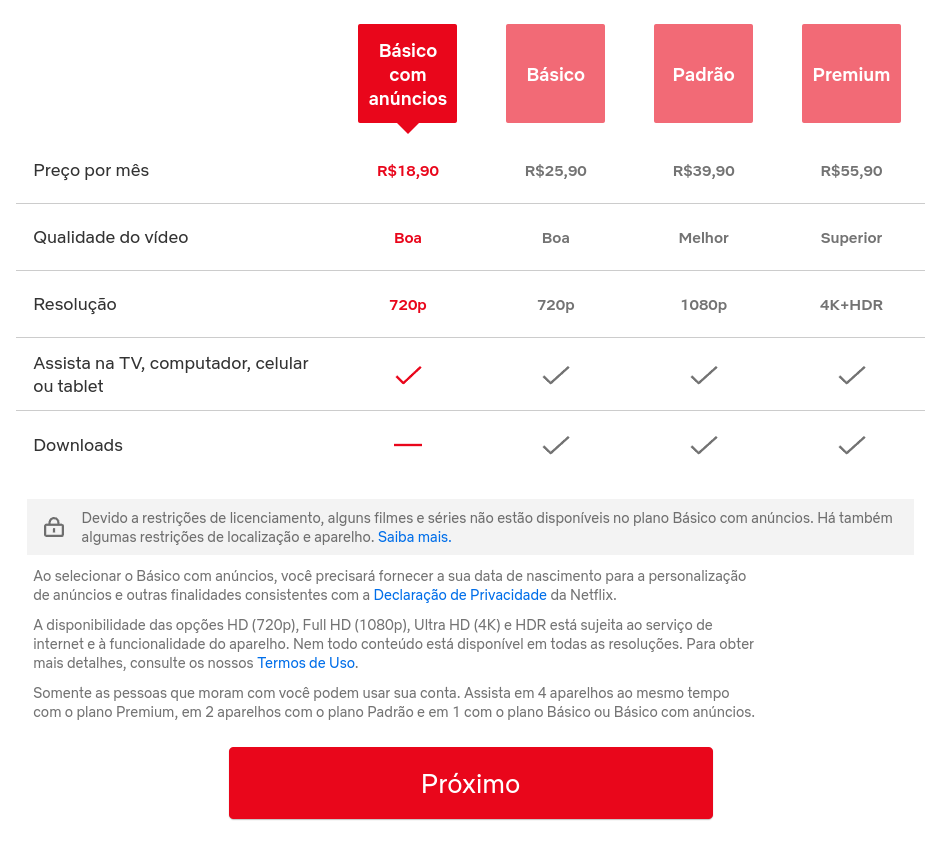Click the lock icon in the notice
Image resolution: width=942 pixels, height=866 pixels.
[x=54, y=527]
